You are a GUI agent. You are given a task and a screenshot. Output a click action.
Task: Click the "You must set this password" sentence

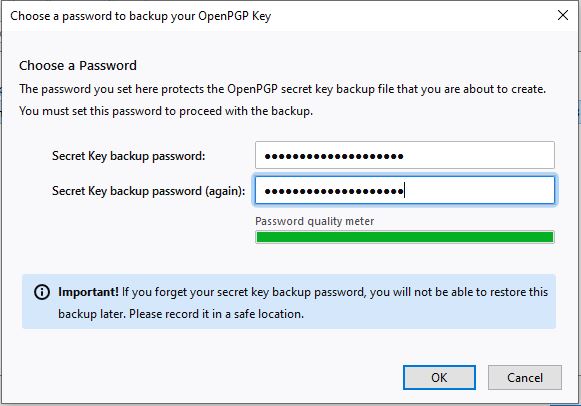(x=166, y=111)
